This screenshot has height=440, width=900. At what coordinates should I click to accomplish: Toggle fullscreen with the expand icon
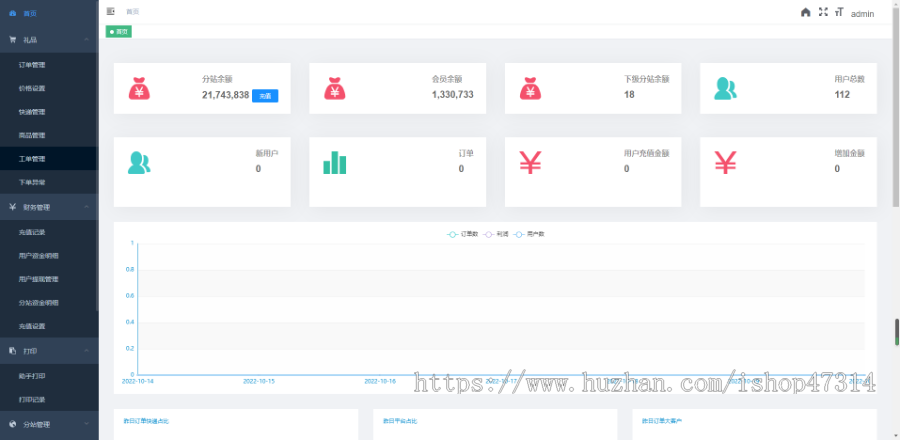(x=823, y=11)
